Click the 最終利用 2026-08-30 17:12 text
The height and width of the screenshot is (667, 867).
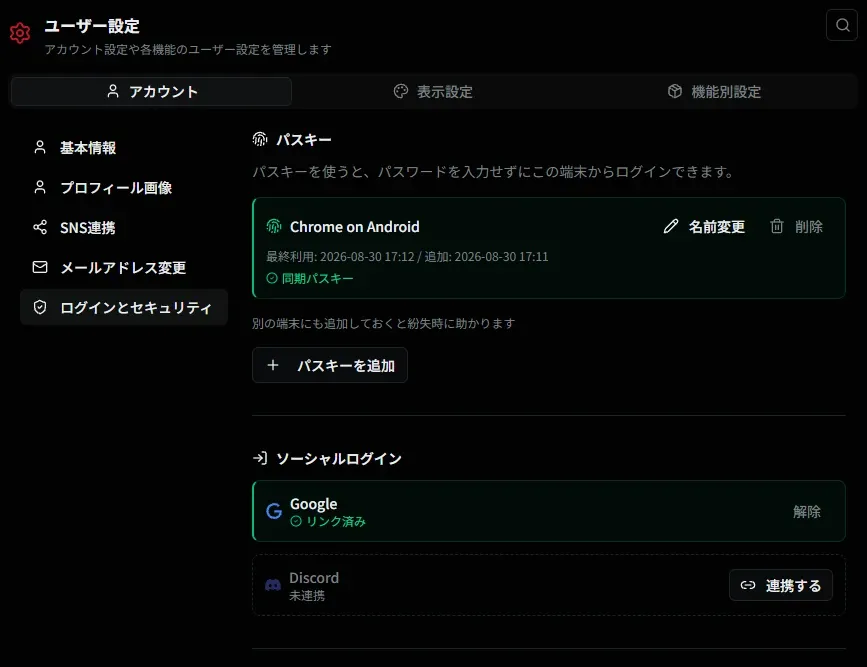click(340, 257)
